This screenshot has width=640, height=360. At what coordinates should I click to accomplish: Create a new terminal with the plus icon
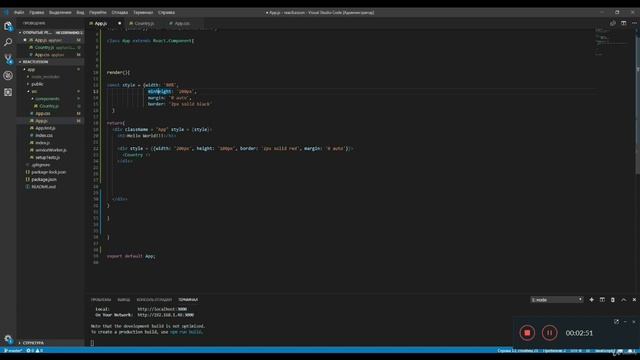click(x=591, y=300)
